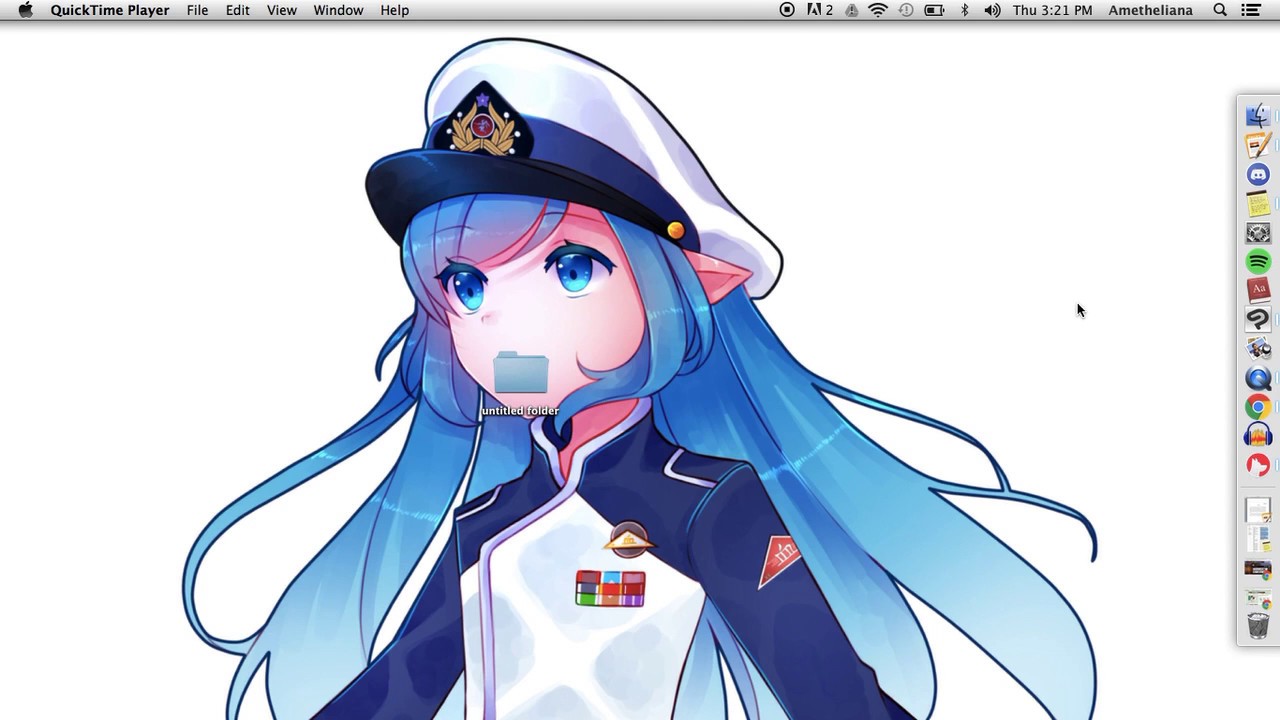Show the battery status menu
Image resolution: width=1280 pixels, height=720 pixels.
click(x=934, y=10)
